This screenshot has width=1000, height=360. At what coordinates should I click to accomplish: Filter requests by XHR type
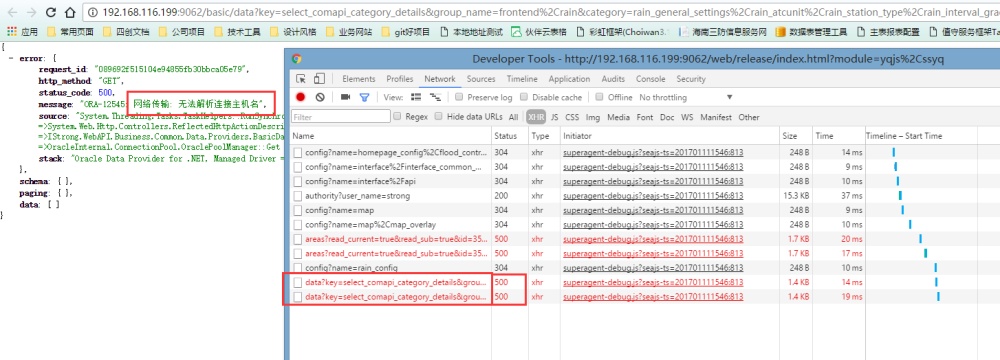(535, 117)
